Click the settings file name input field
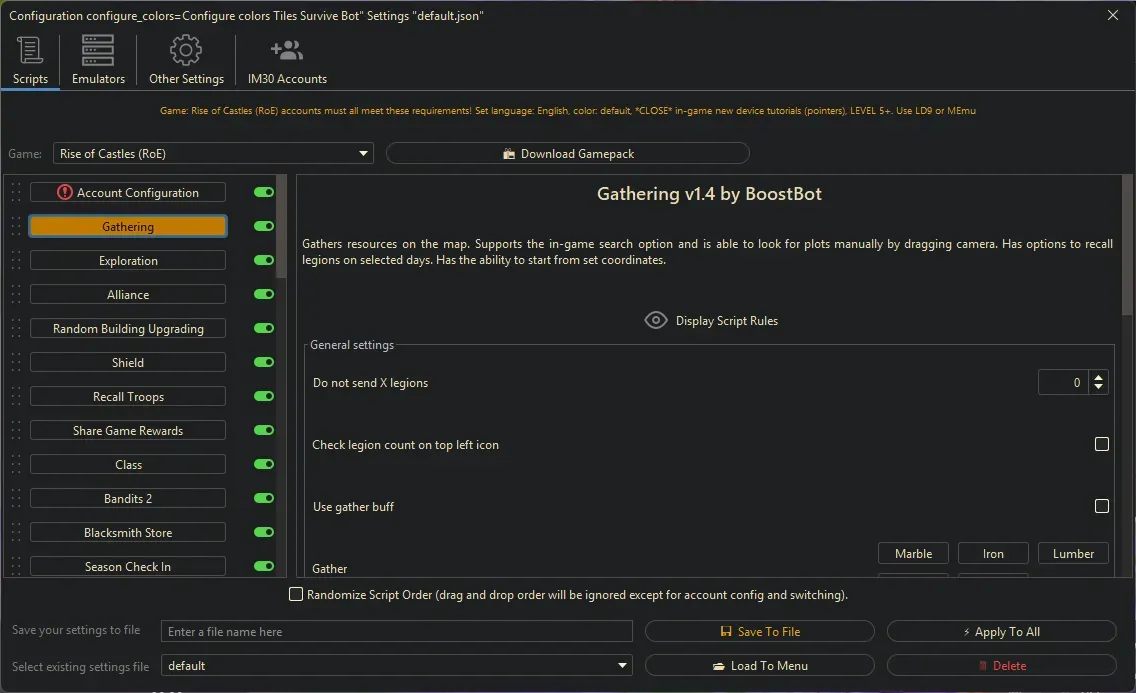This screenshot has width=1136, height=693. (396, 631)
